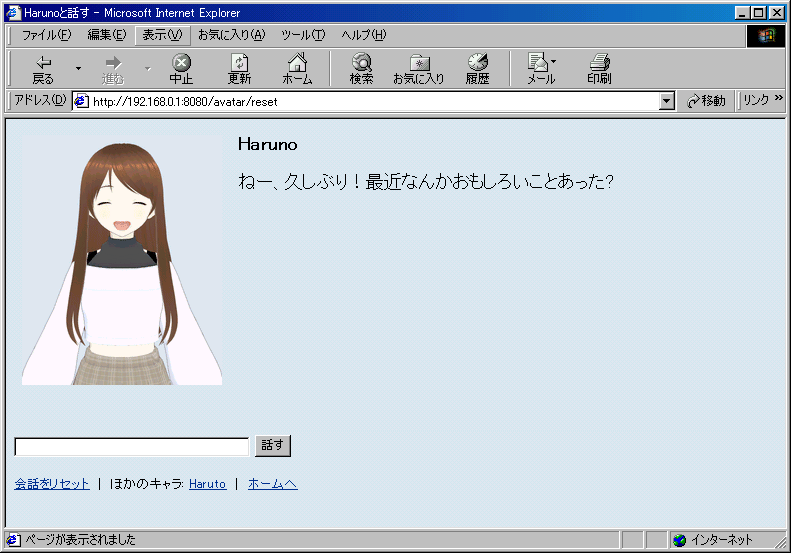791x553 pixels.
Task: Click the Refresh (更新) toolbar icon
Action: click(239, 69)
